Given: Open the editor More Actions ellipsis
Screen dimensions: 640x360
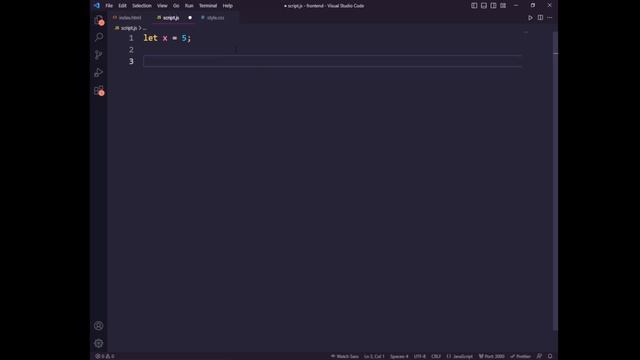Looking at the screenshot, I should click(x=550, y=18).
